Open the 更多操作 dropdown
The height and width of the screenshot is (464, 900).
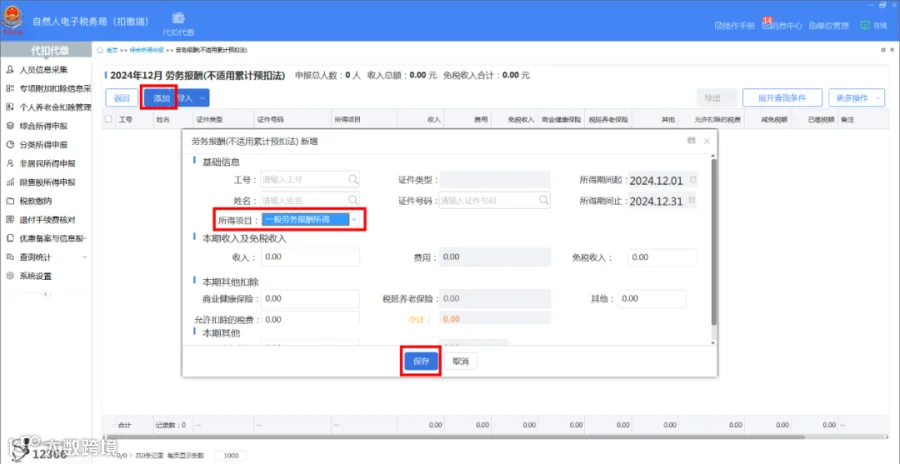[856, 98]
